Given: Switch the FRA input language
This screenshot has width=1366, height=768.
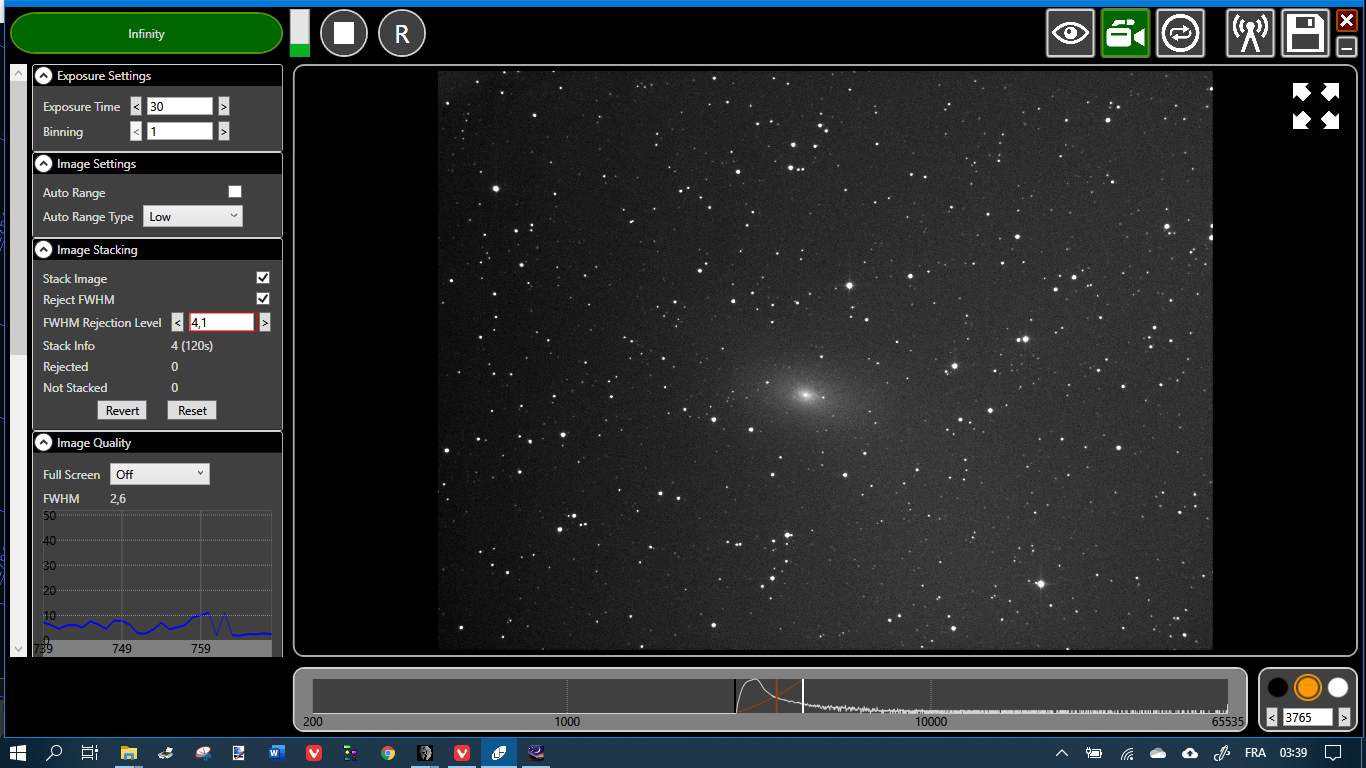Looking at the screenshot, I should [1255, 753].
